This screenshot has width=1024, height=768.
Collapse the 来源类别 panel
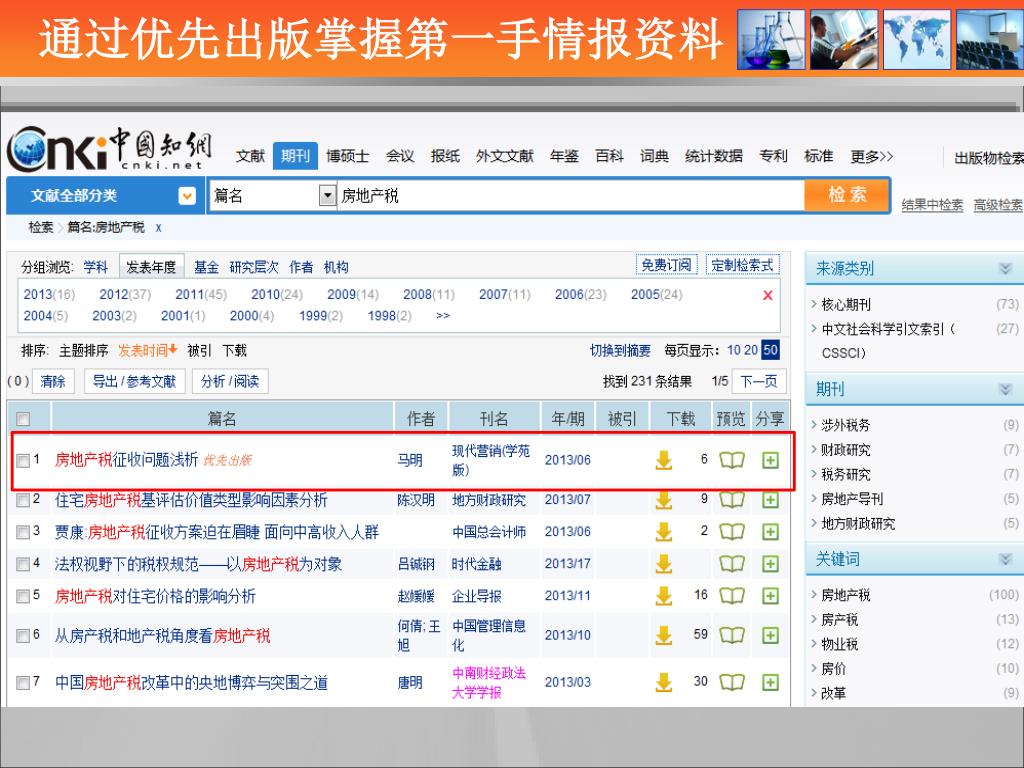[x=1005, y=268]
